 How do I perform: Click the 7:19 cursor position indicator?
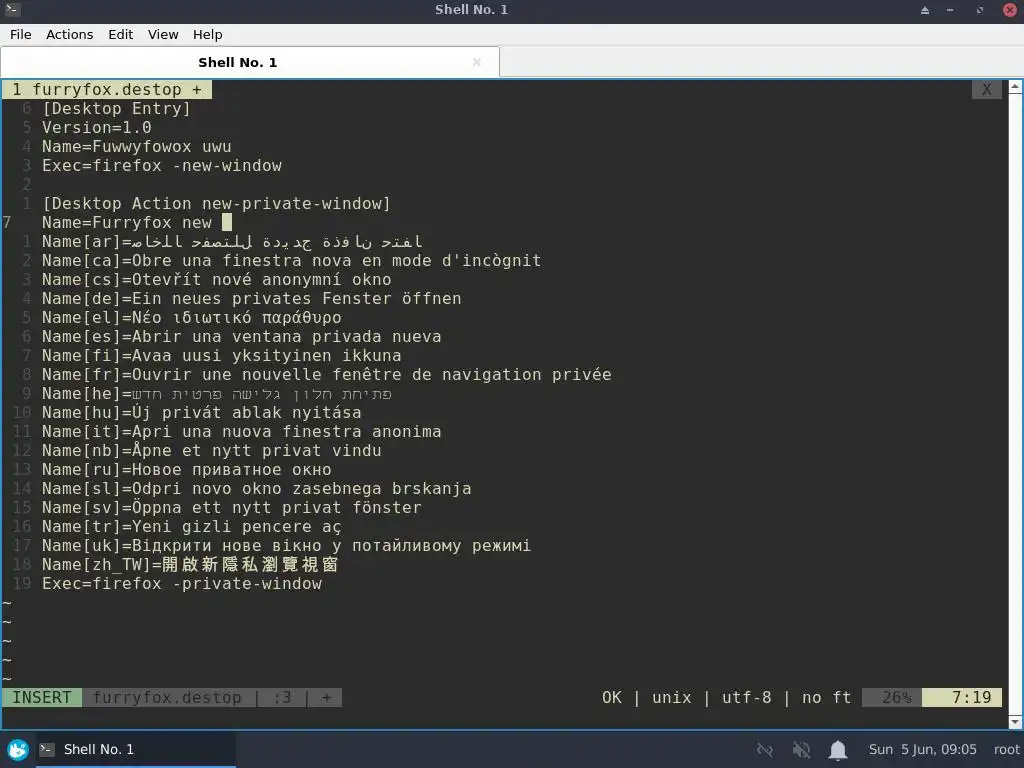pos(962,697)
